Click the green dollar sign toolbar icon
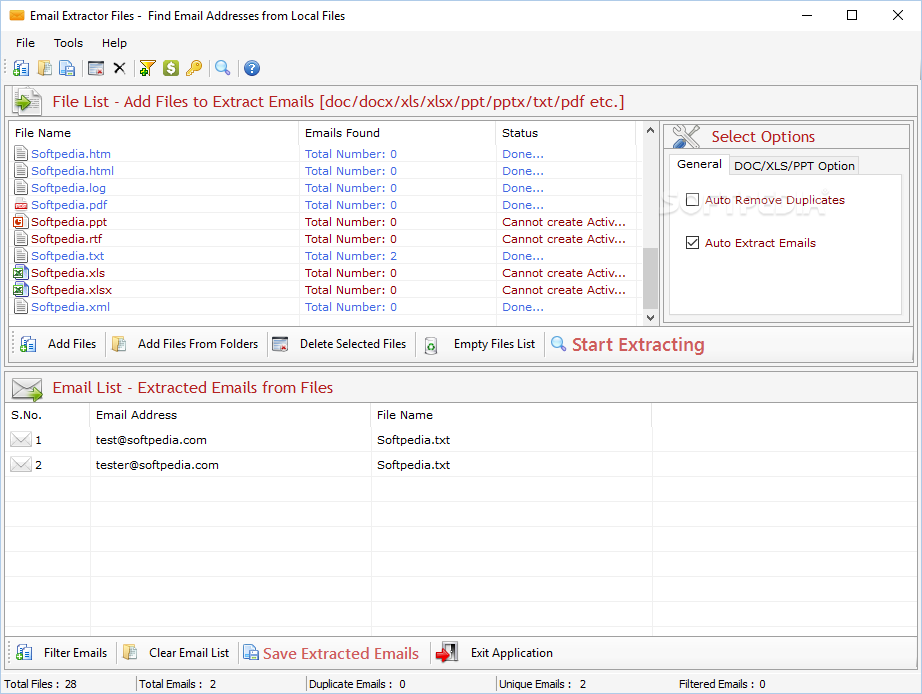This screenshot has height=694, width=922. point(171,68)
